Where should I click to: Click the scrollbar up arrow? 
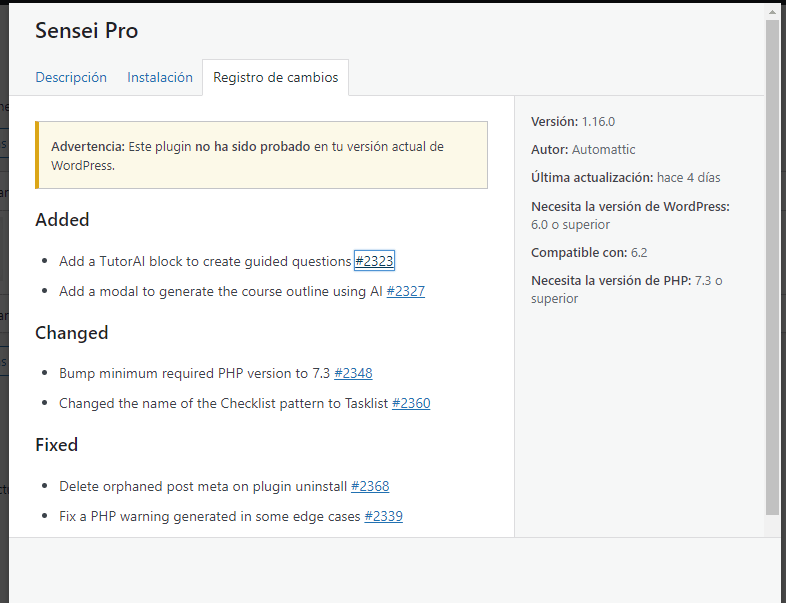772,11
